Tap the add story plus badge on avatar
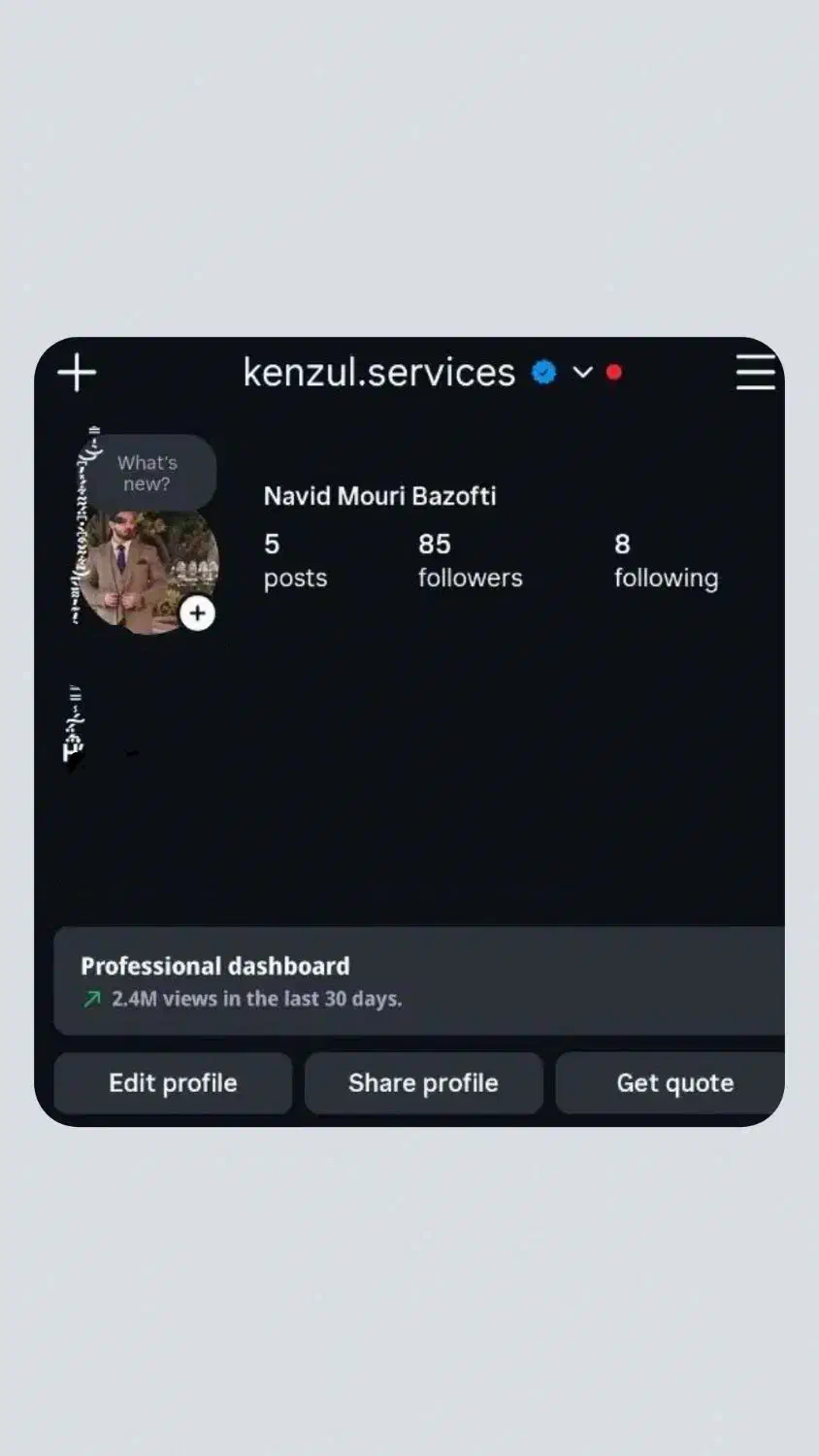The image size is (819, 1456). 197,613
